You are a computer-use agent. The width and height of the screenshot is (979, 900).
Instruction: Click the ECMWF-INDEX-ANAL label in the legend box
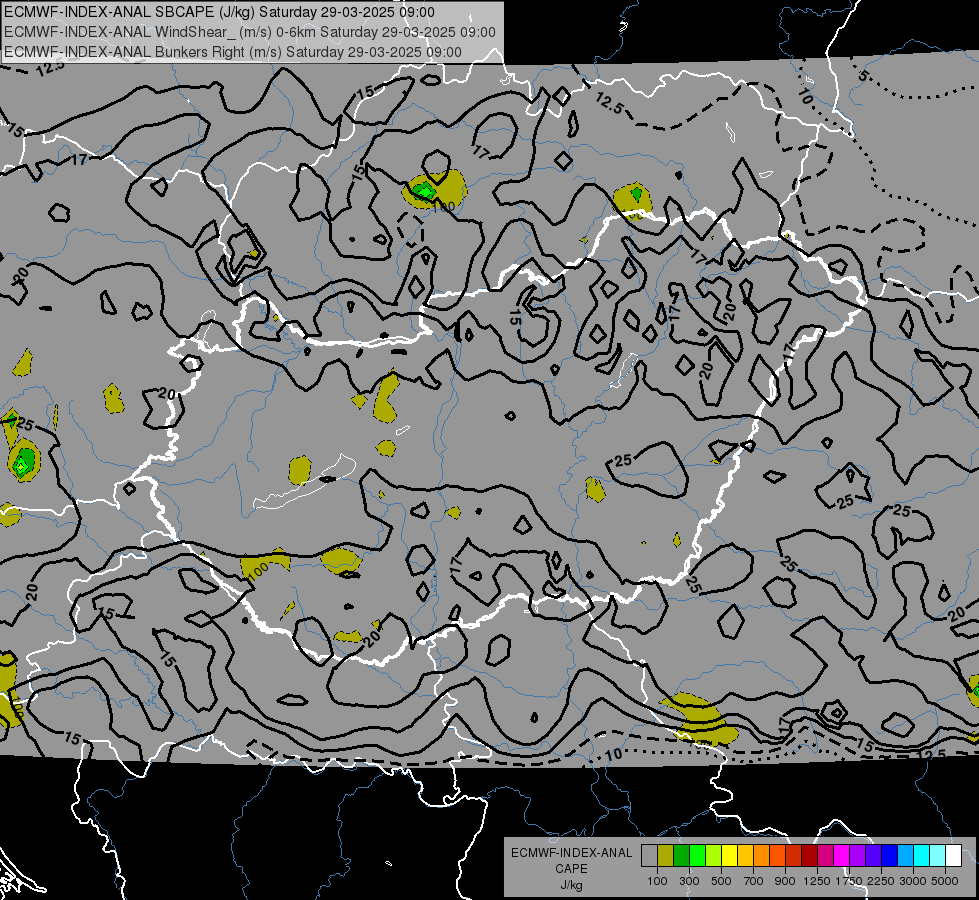(571, 853)
